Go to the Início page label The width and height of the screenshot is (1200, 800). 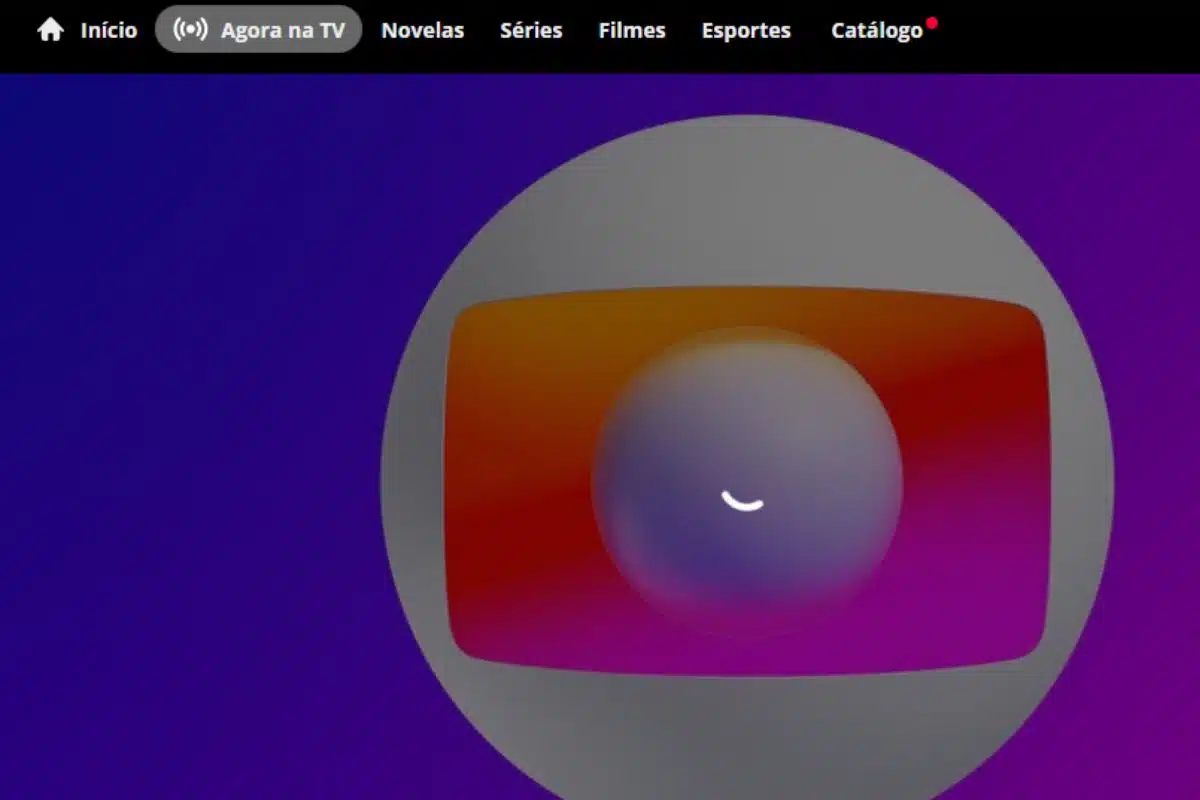pos(108,31)
